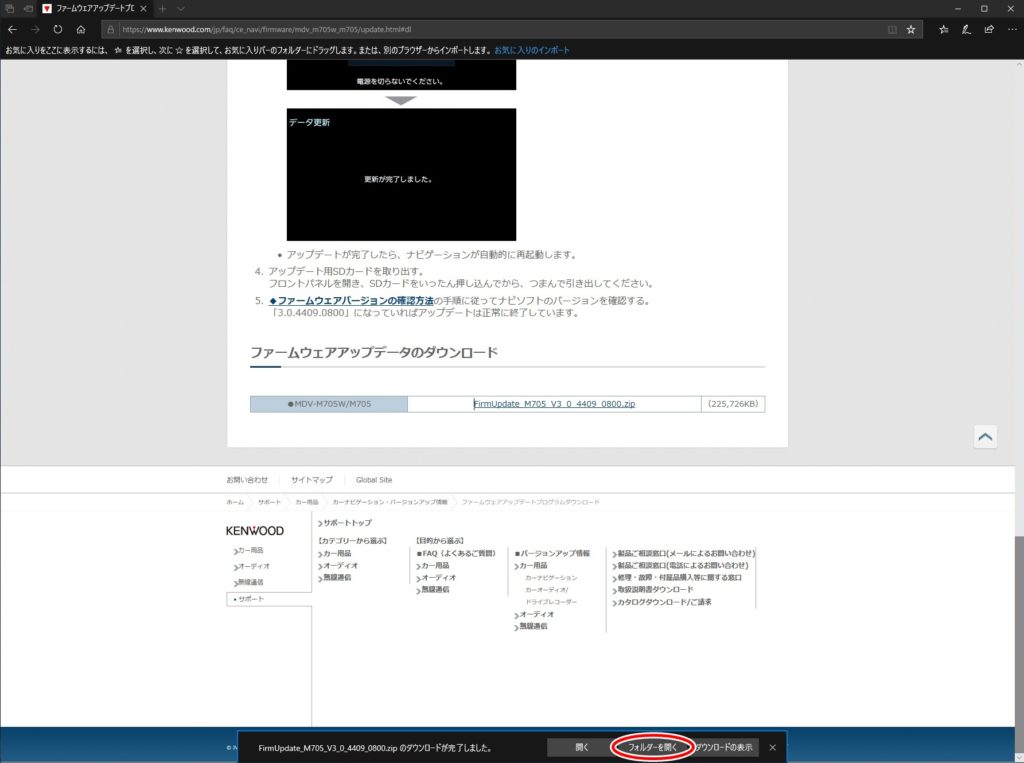Set current tabs aside icon
This screenshot has height=763, width=1024.
[28, 8]
